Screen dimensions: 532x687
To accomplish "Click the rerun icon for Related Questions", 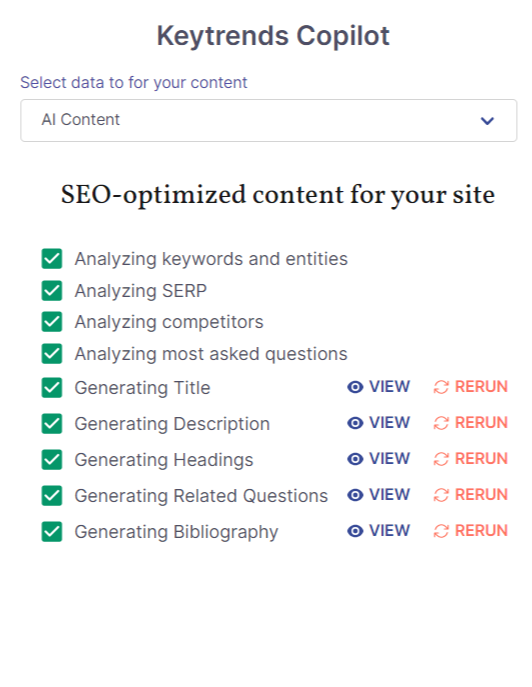I will [x=441, y=495].
